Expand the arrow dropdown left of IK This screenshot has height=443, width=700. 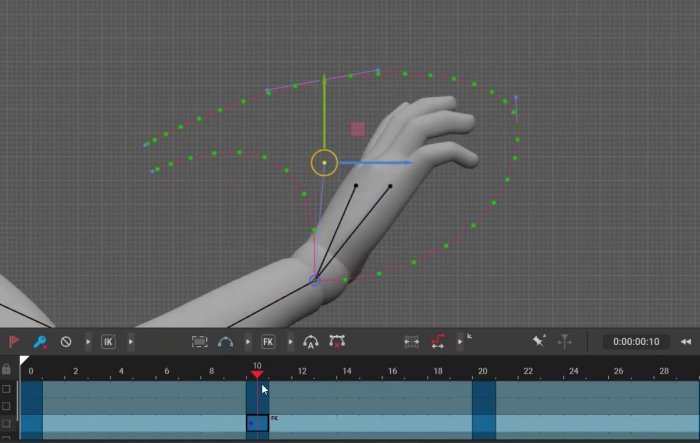click(x=88, y=341)
